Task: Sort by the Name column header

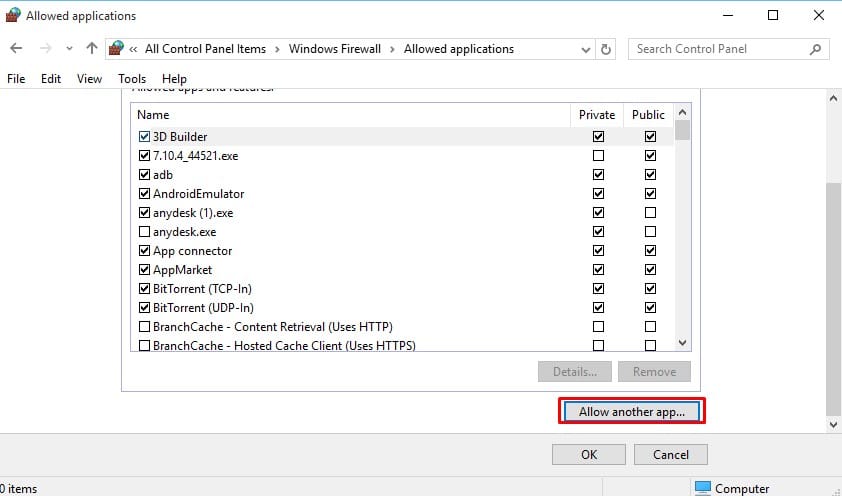Action: [351, 115]
